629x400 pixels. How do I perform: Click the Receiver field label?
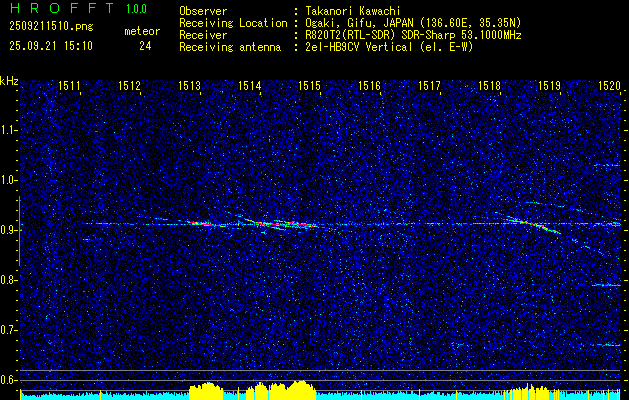click(x=203, y=35)
